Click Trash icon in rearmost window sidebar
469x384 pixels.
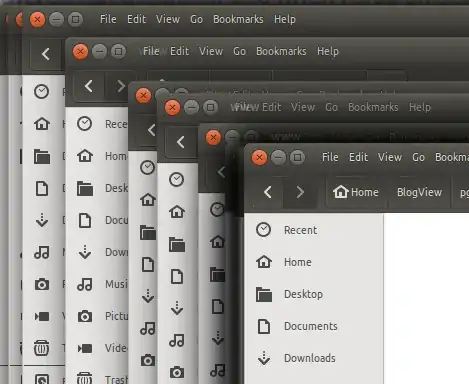click(x=42, y=348)
